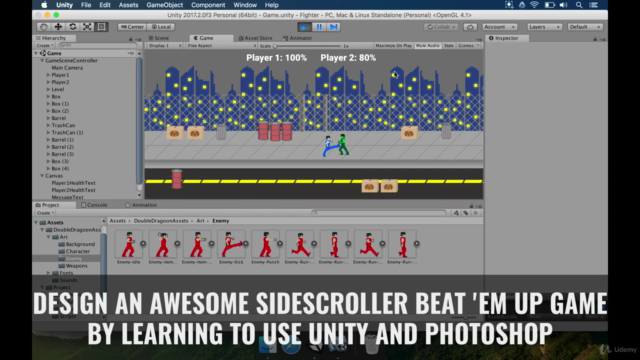
Task: Click the Wi-Fi status icon
Action: click(534, 5)
